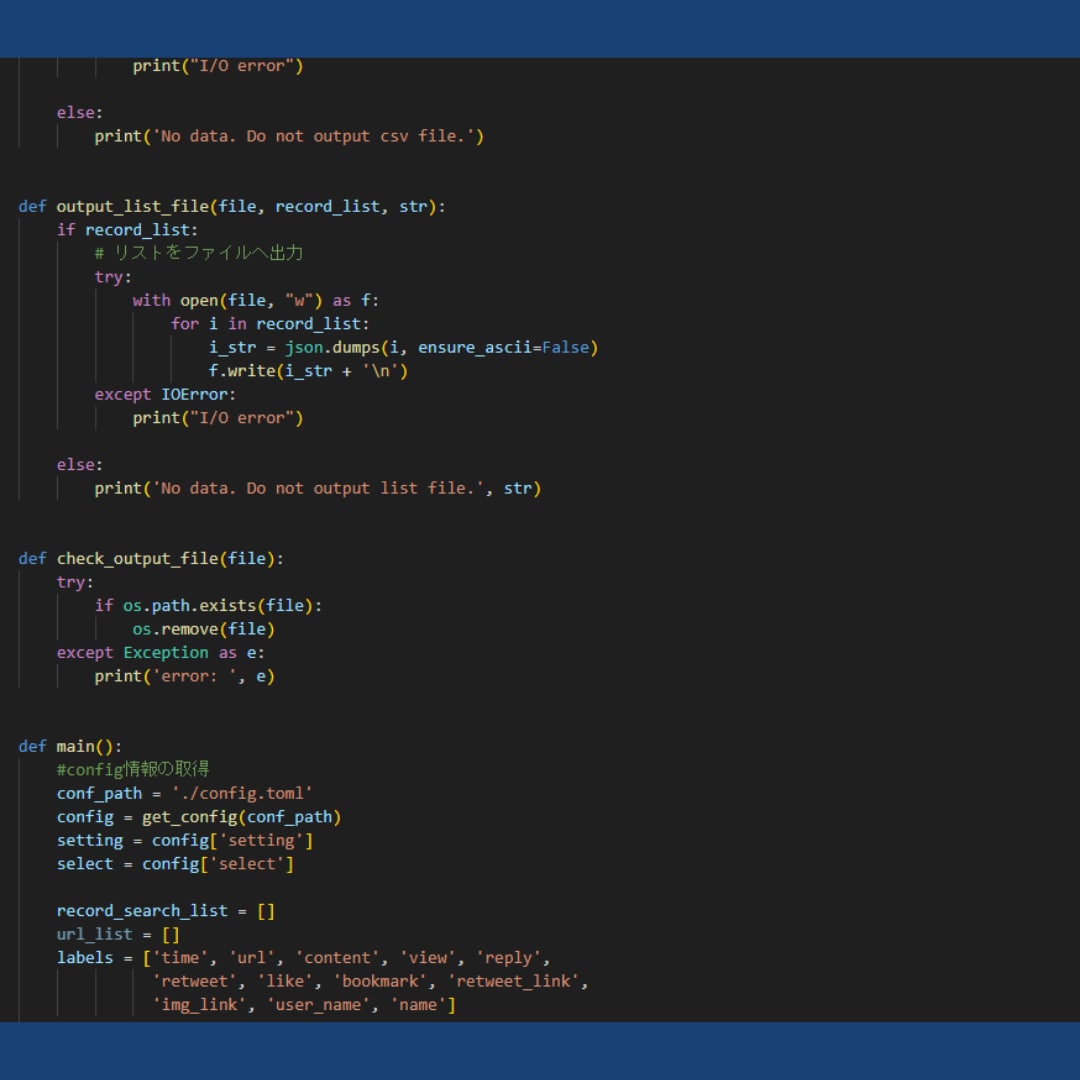Select the Japanese comment 'リストをファイルへ出力'
This screenshot has width=1080, height=1080.
[208, 253]
